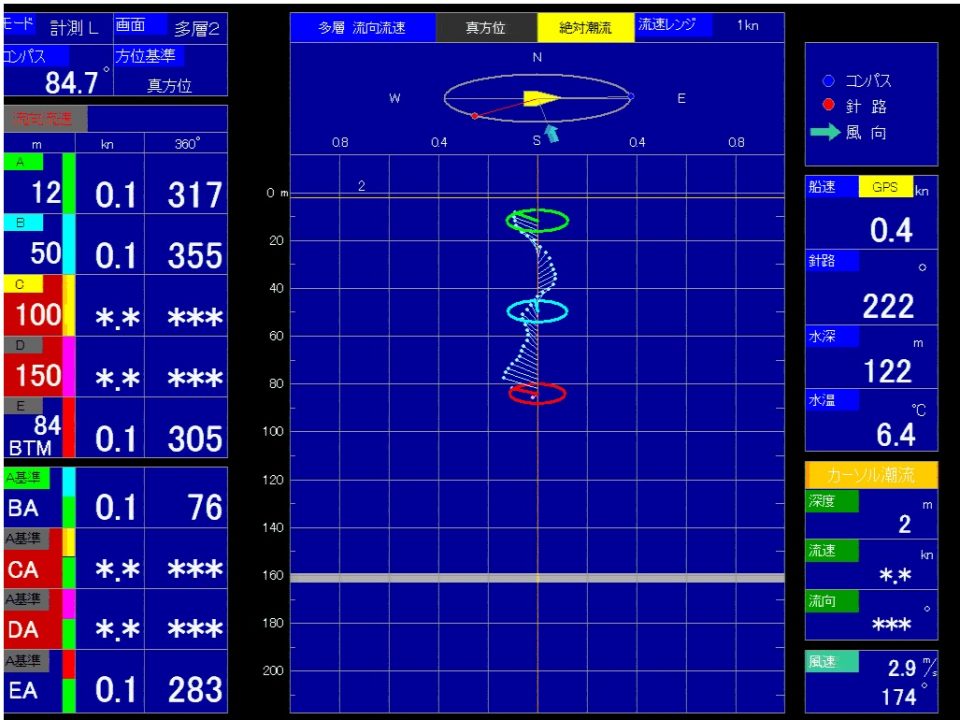This screenshot has height=720, width=960.
Task: Select the 多層 流向流速 tab
Action: pyautogui.click(x=362, y=28)
